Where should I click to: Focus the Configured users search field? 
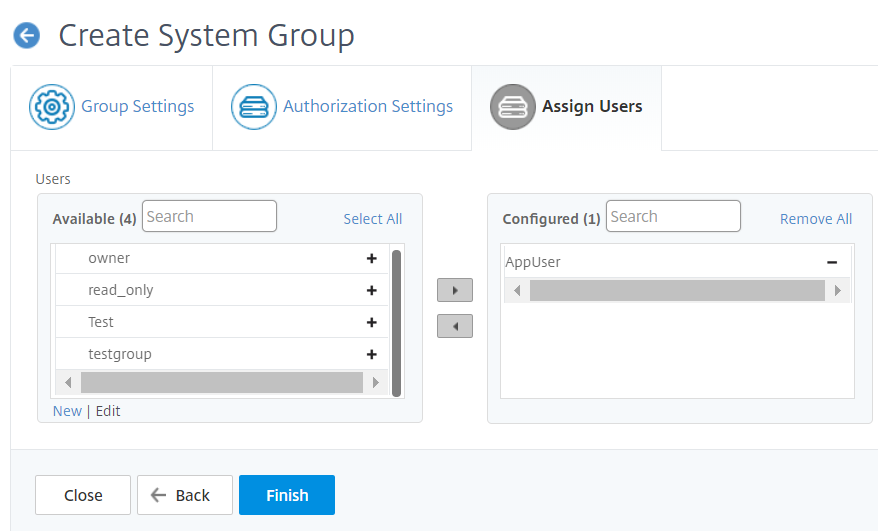click(x=673, y=216)
